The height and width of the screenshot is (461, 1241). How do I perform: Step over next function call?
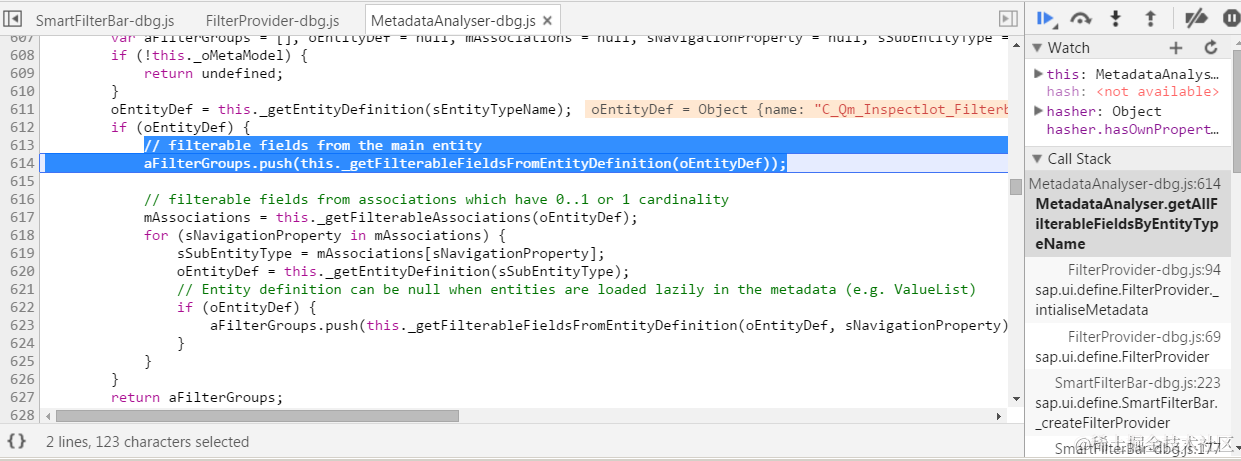point(1081,18)
